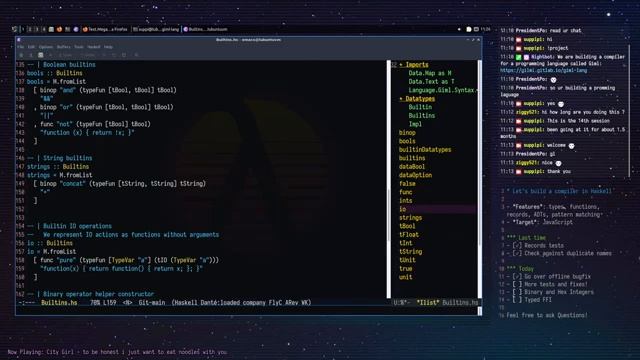
Task: Open the File menu in Emacs
Action: click(20, 47)
